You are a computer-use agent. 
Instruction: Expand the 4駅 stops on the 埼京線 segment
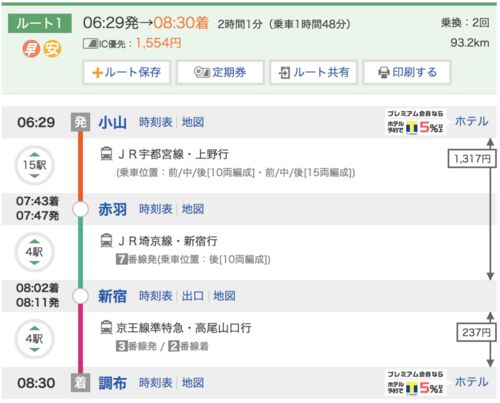tap(34, 252)
